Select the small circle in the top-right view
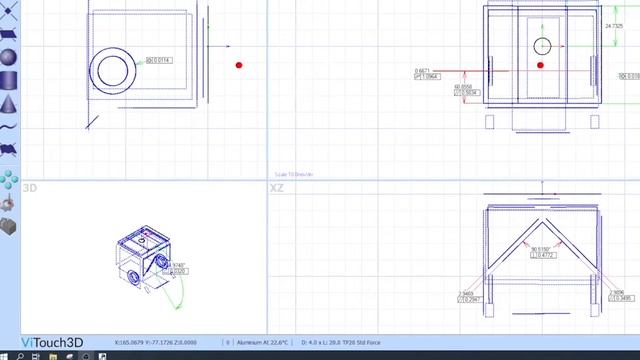The image size is (640, 360). [x=542, y=46]
